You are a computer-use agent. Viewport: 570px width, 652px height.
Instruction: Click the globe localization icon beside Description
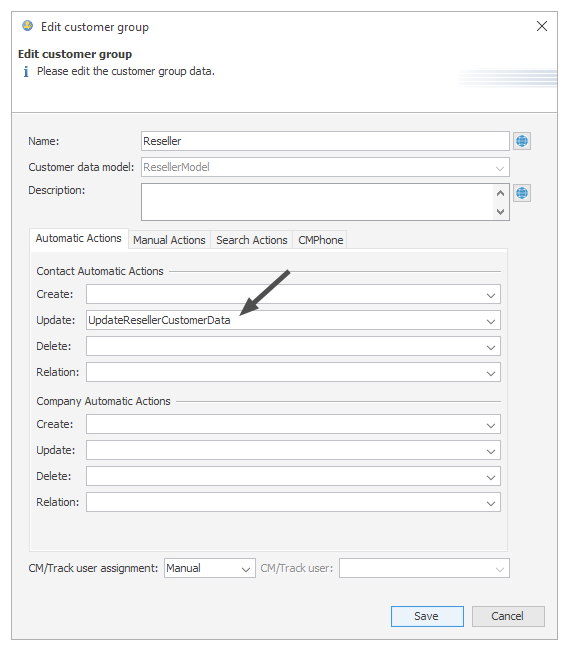tap(522, 193)
